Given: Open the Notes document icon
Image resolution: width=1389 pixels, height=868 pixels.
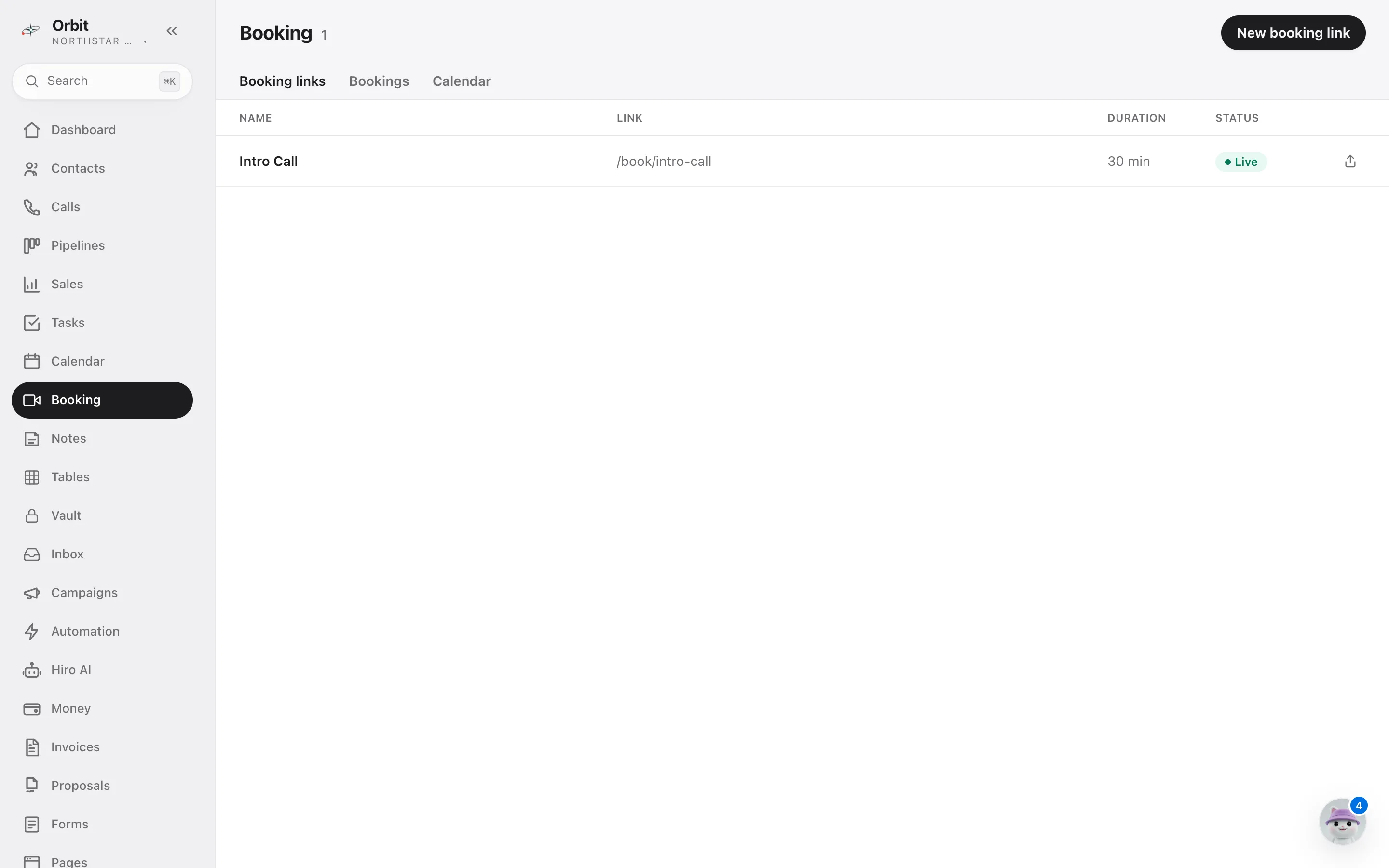Looking at the screenshot, I should click(31, 439).
